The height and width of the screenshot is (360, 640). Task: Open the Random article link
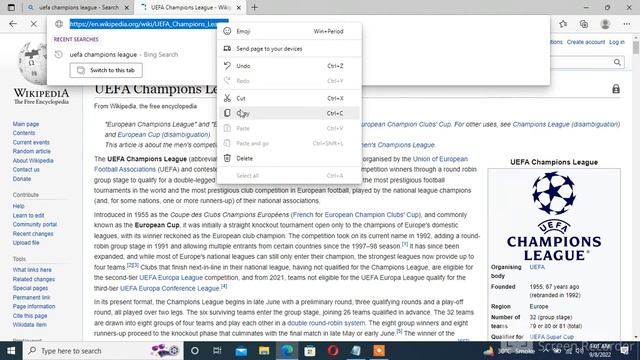[x=31, y=151]
